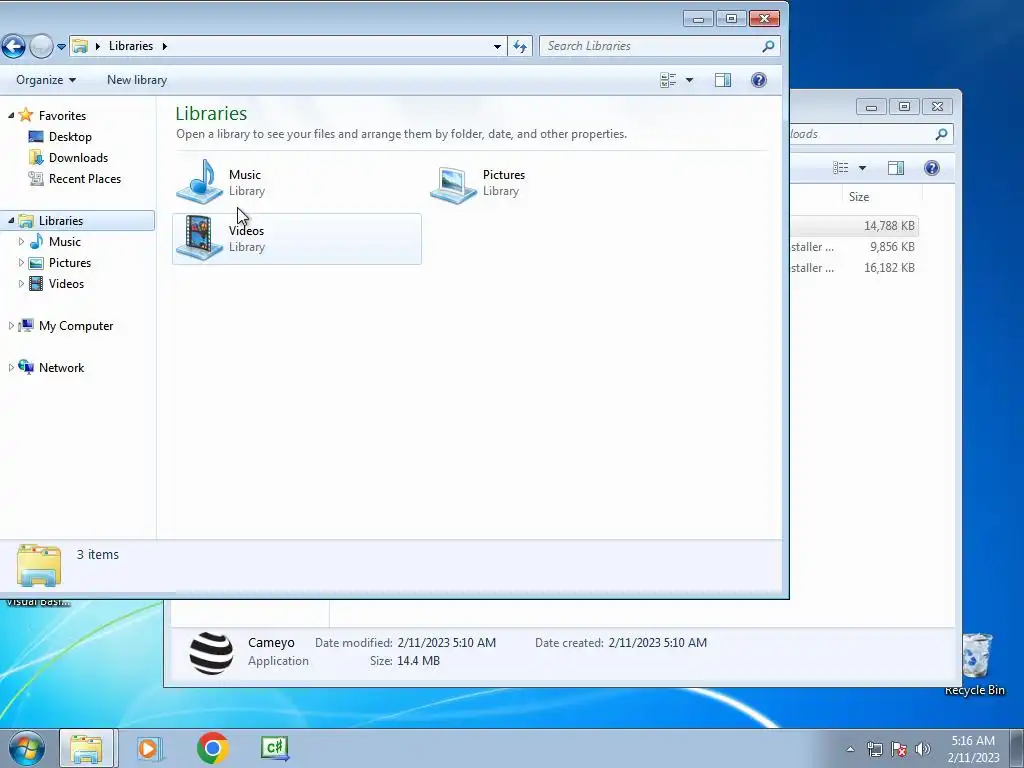The width and height of the screenshot is (1024, 768).
Task: Open Recycle Bin on the desktop
Action: [x=975, y=664]
